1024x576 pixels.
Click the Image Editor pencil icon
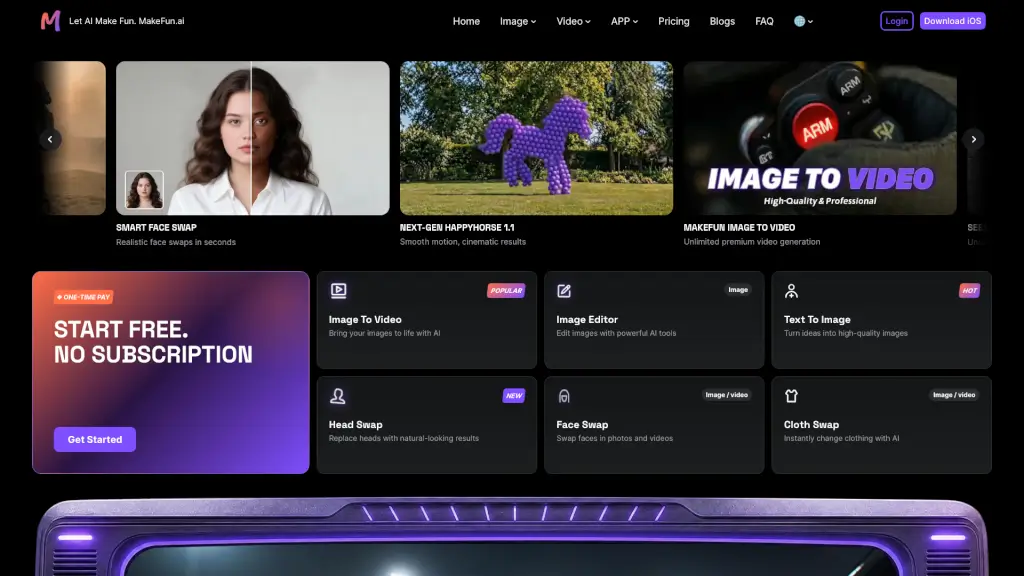(564, 291)
